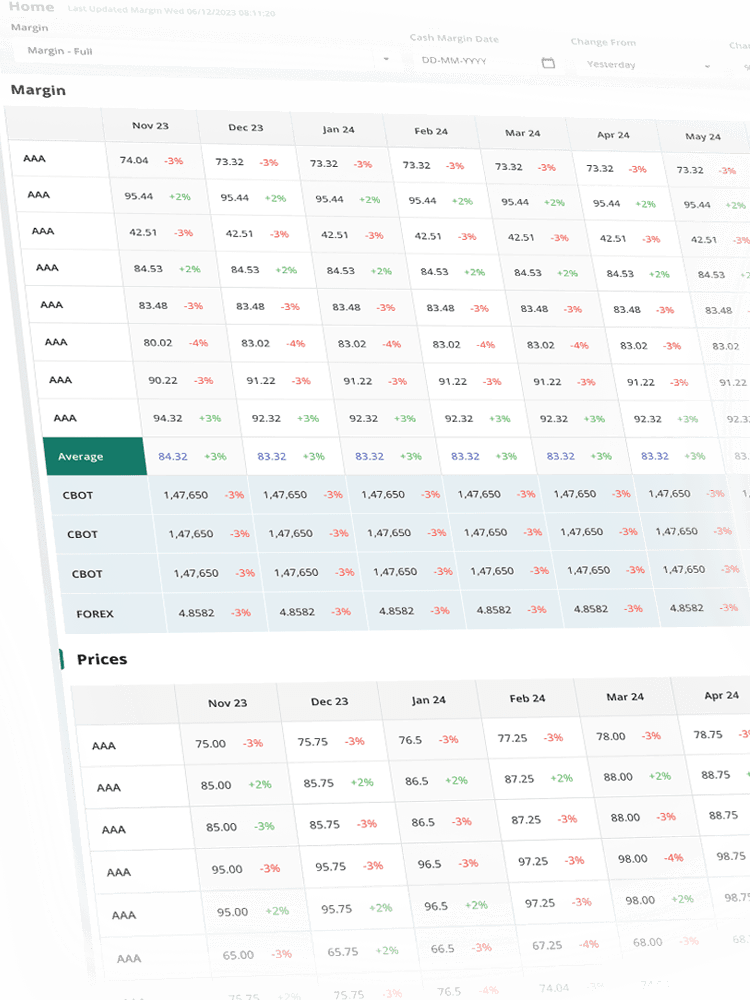Click the 74.04 margin cell for Nov 23
750x1000 pixels.
tap(133, 160)
